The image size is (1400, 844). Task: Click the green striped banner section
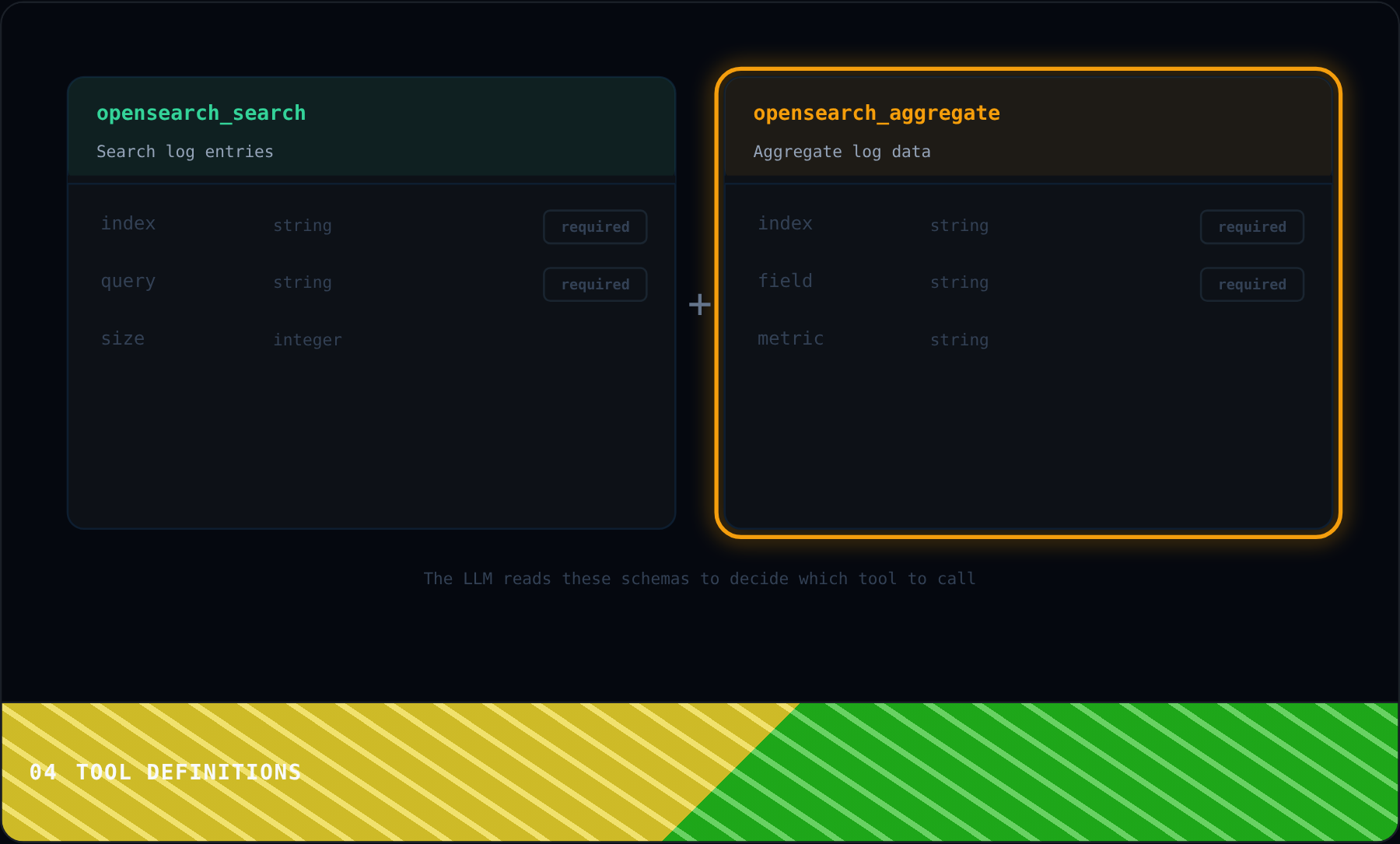(x=1089, y=772)
